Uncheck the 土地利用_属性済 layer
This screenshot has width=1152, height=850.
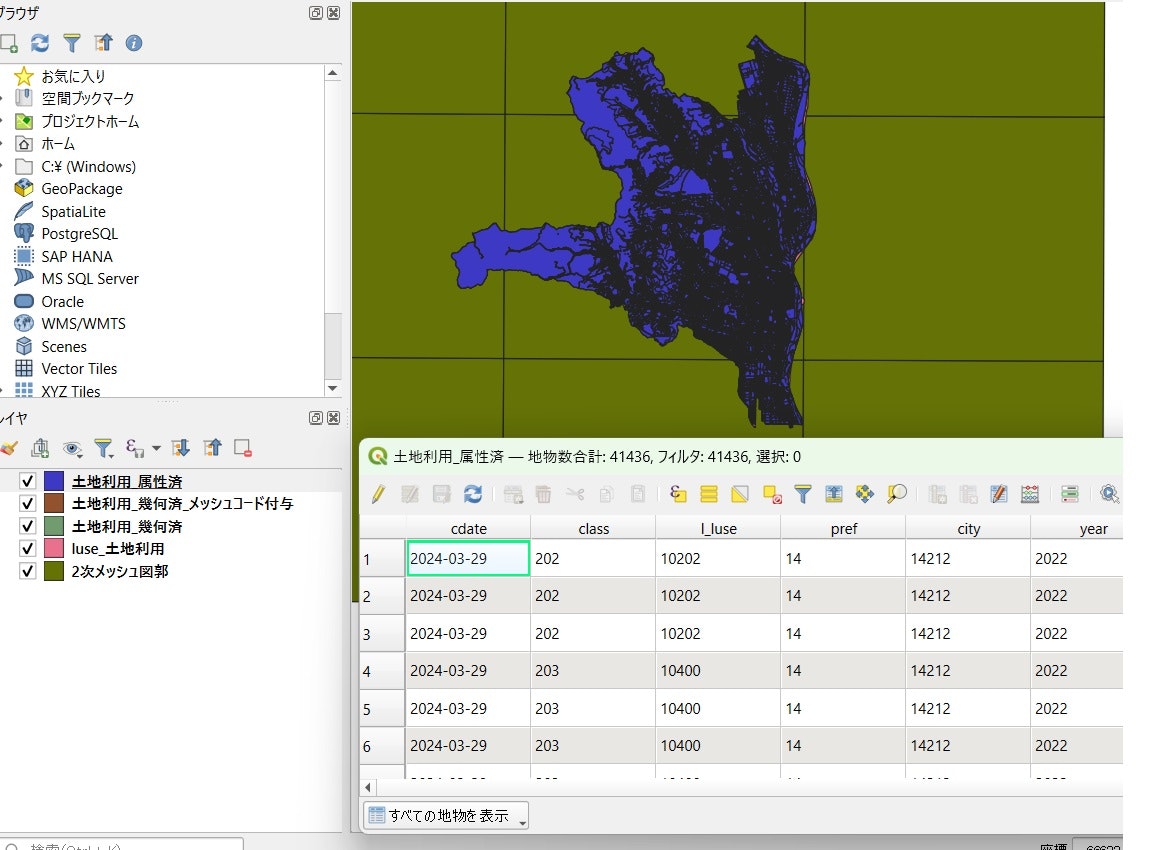point(28,482)
